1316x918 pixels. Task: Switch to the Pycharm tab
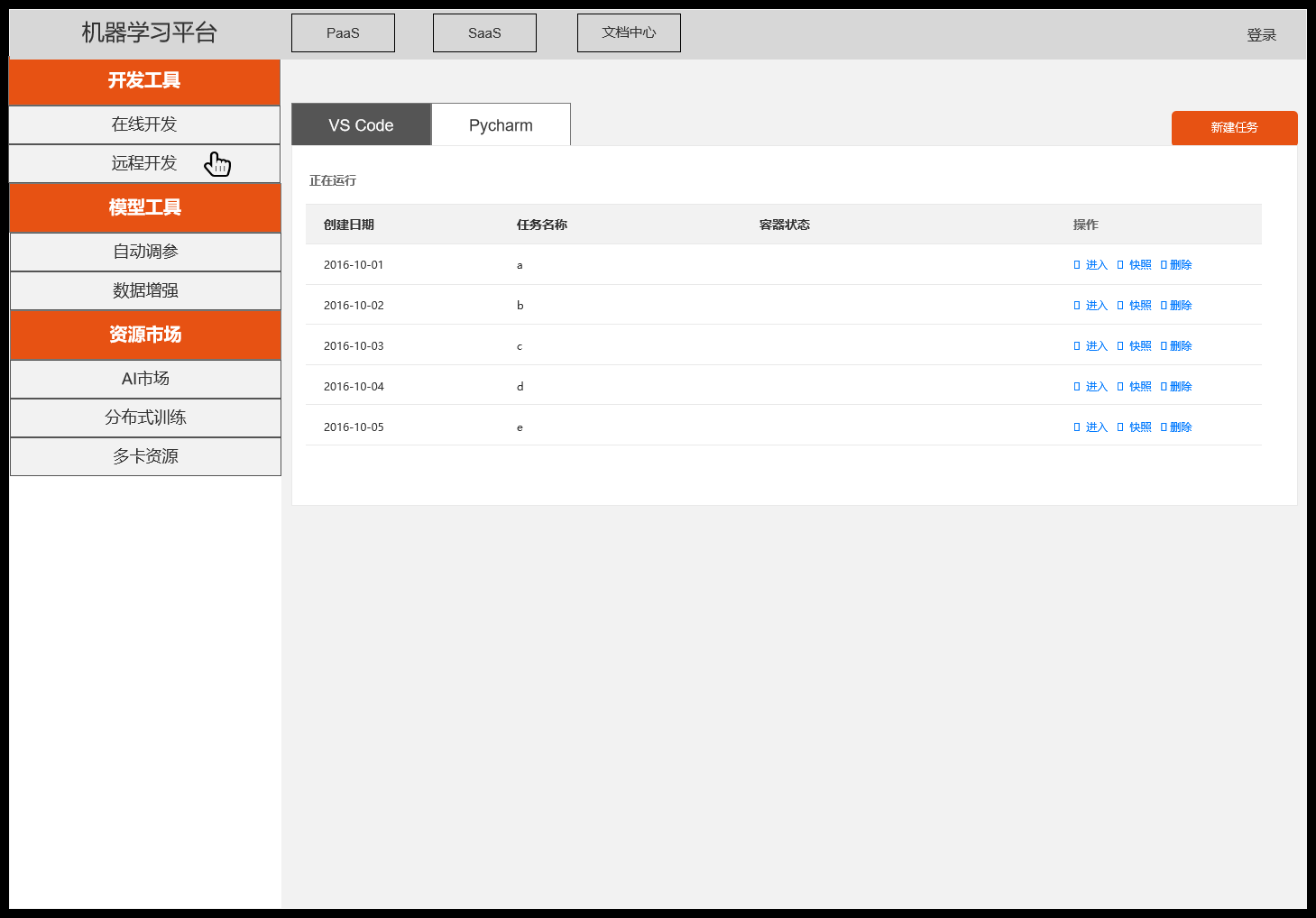pos(501,125)
